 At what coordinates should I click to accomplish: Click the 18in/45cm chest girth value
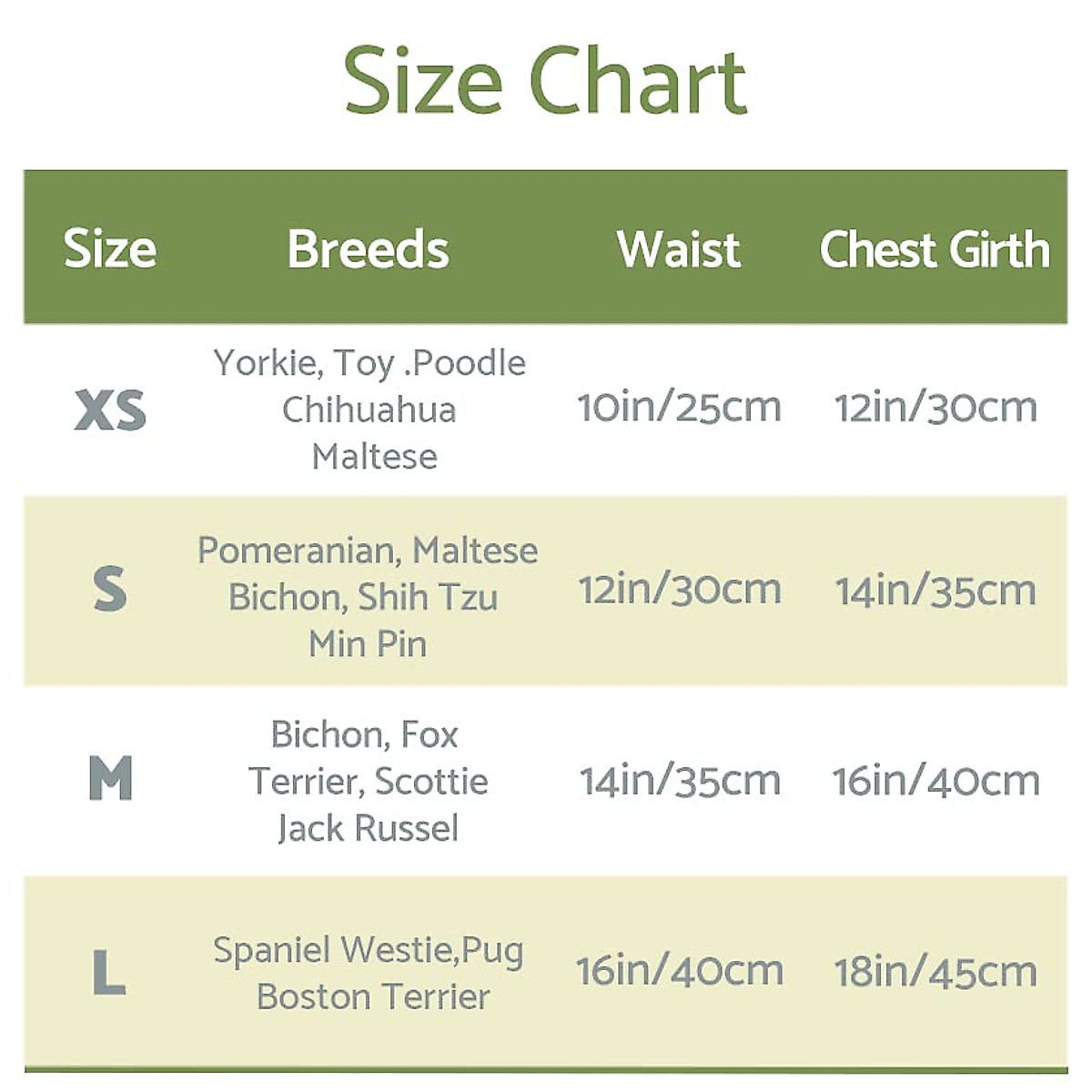point(935,972)
